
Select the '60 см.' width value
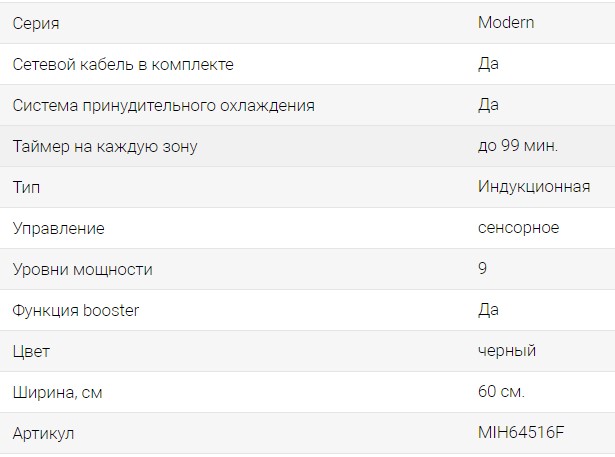click(x=501, y=392)
